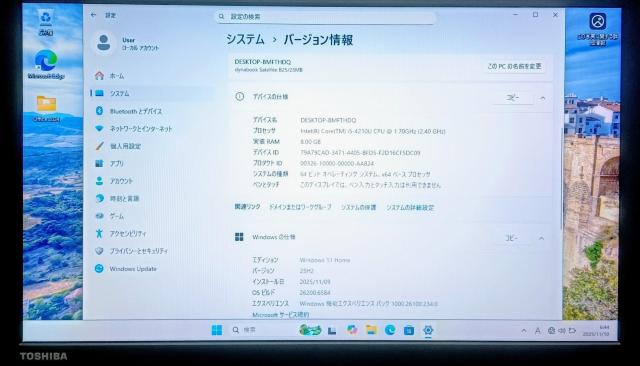Click the 時刻と言語 globe icon
Screen dimensions: 640x366
(x=99, y=198)
